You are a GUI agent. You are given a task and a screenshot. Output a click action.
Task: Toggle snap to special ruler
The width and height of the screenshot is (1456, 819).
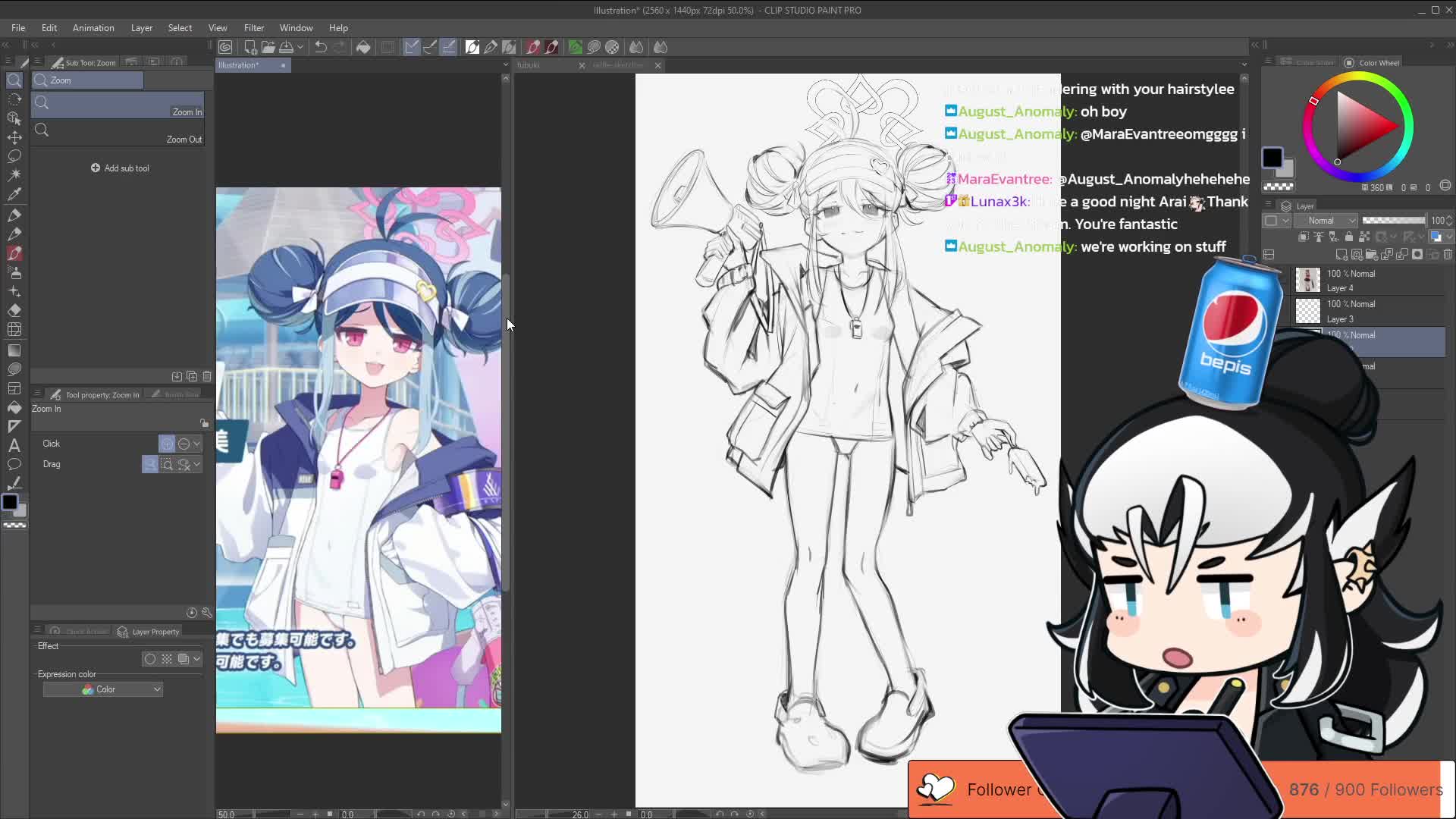430,47
